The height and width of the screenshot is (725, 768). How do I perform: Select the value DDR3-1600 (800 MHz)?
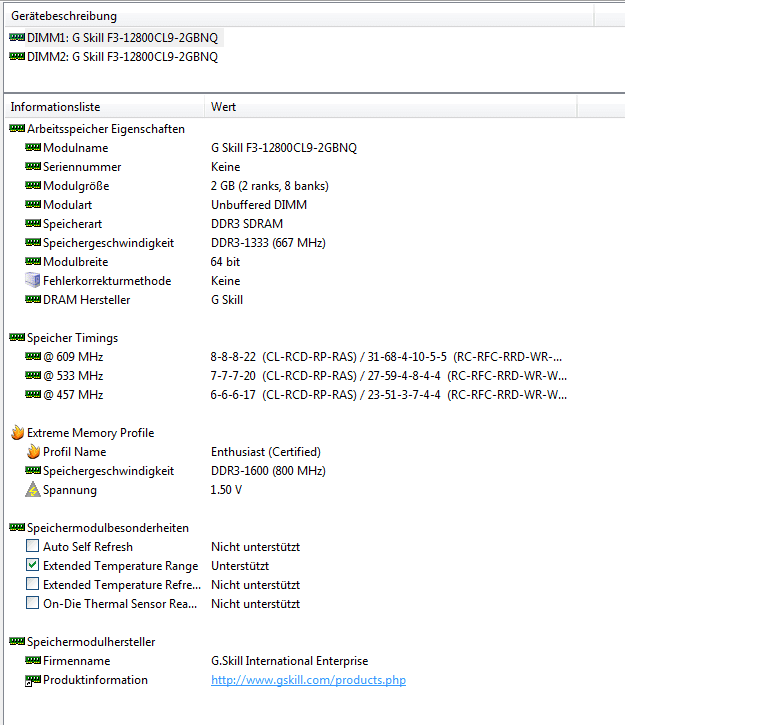point(268,471)
